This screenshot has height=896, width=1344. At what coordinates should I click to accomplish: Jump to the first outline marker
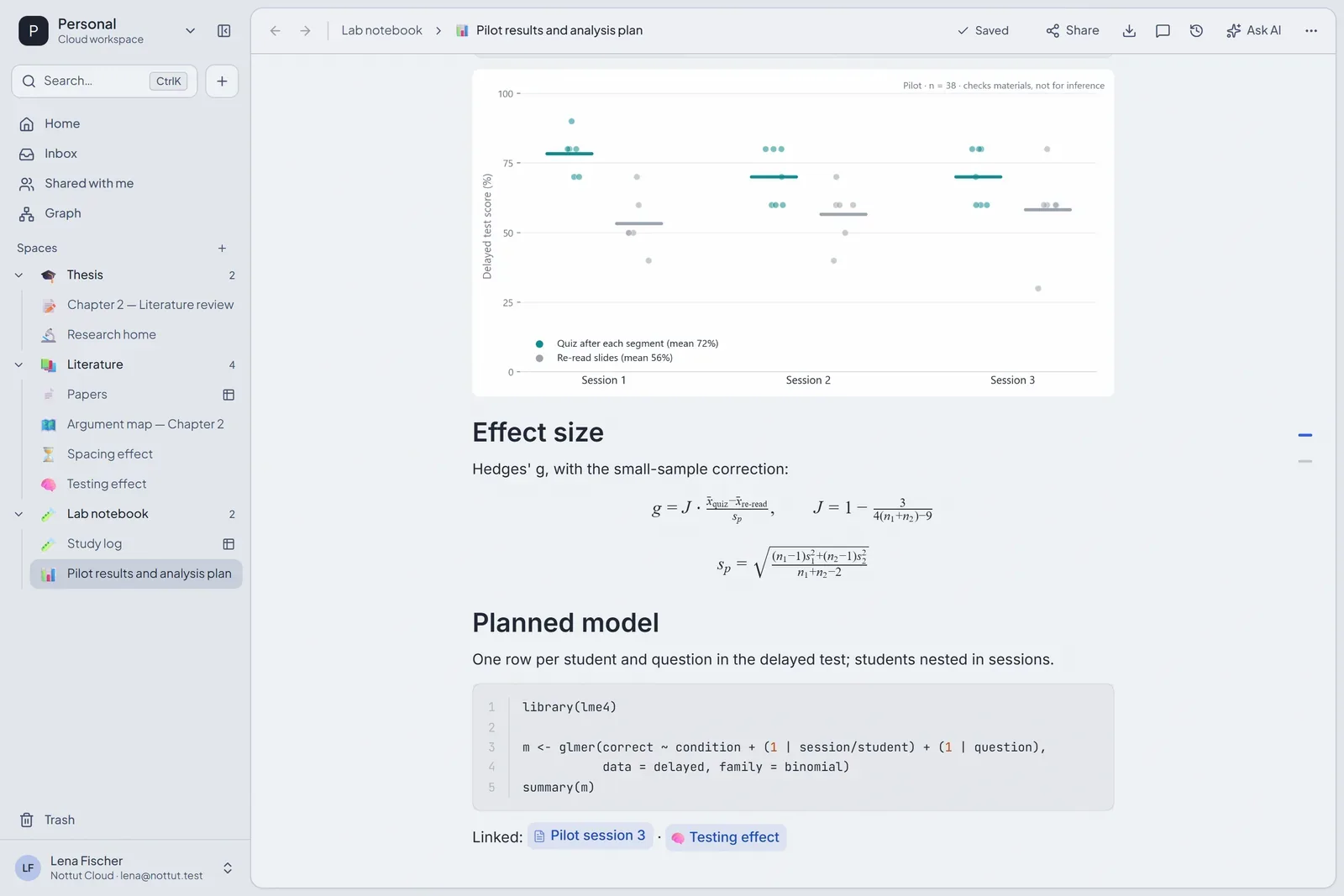tap(1305, 436)
